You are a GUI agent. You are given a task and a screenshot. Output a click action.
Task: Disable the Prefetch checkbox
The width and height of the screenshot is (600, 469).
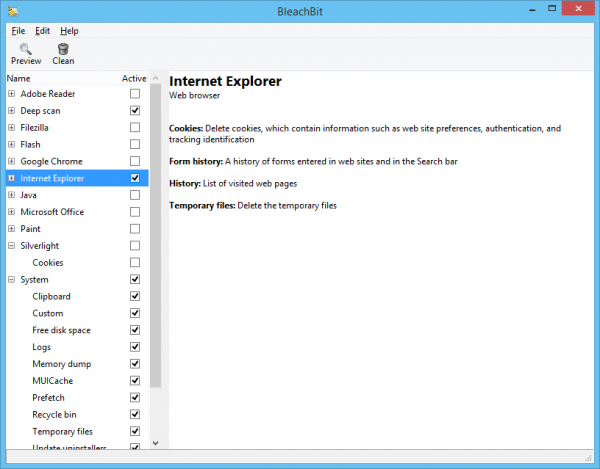[135, 397]
